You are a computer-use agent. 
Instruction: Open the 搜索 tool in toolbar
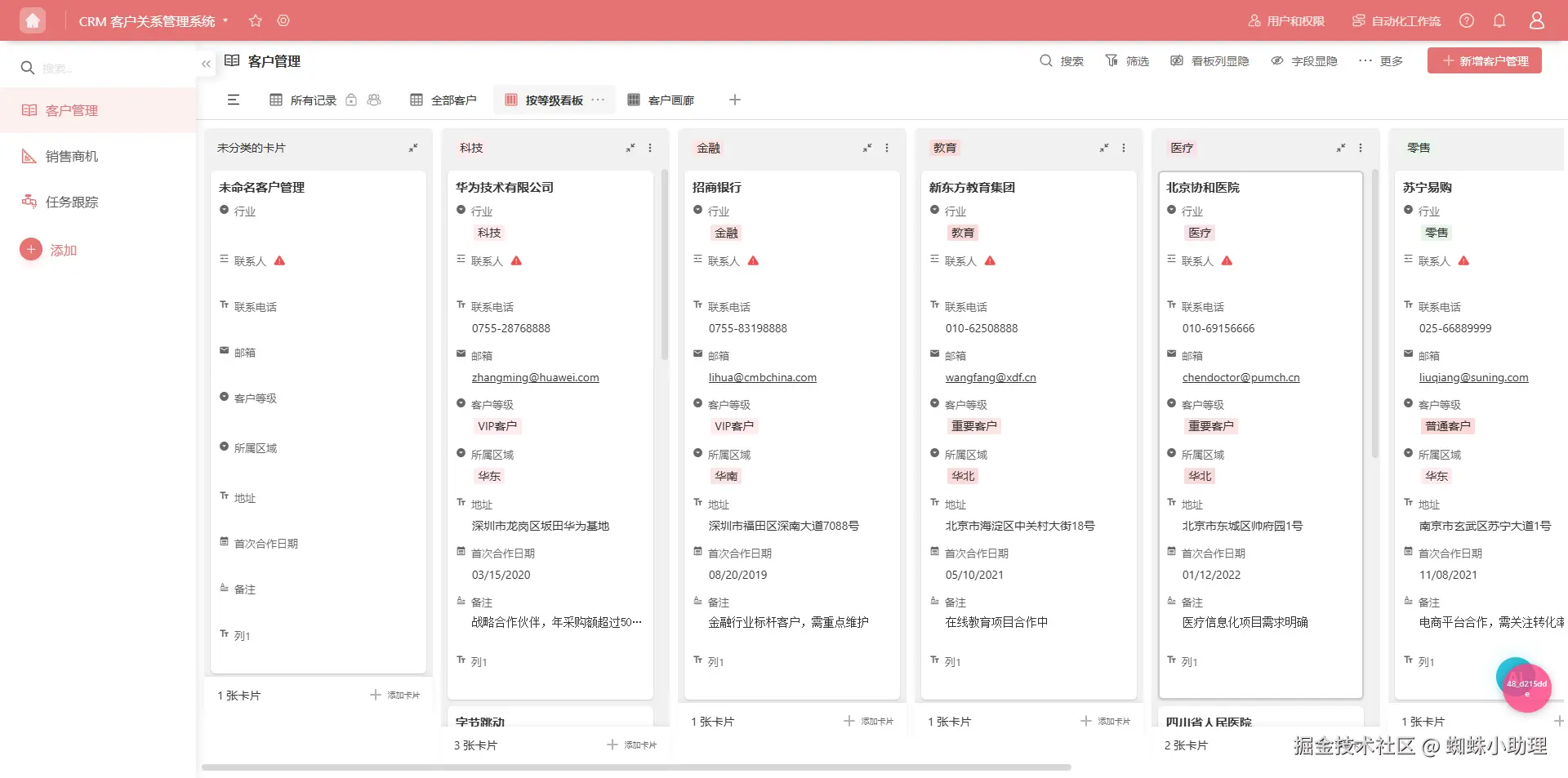pyautogui.click(x=1062, y=61)
